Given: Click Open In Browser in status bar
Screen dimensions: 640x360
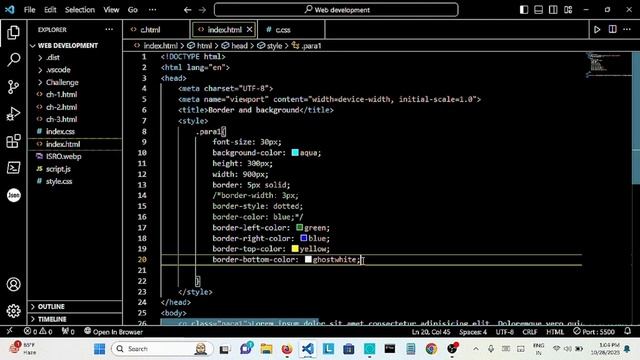Looking at the screenshot, I should [x=113, y=331].
